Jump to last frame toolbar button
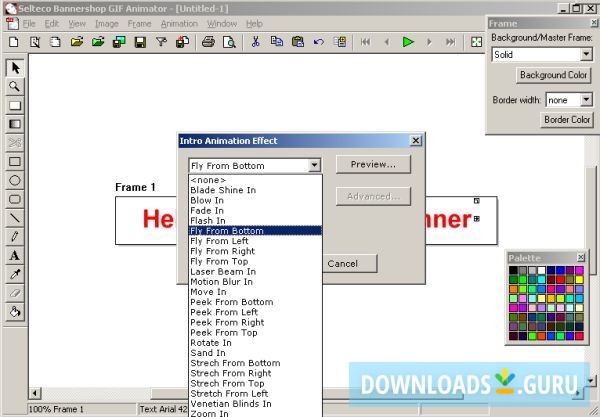The image size is (600, 417). pos(451,42)
